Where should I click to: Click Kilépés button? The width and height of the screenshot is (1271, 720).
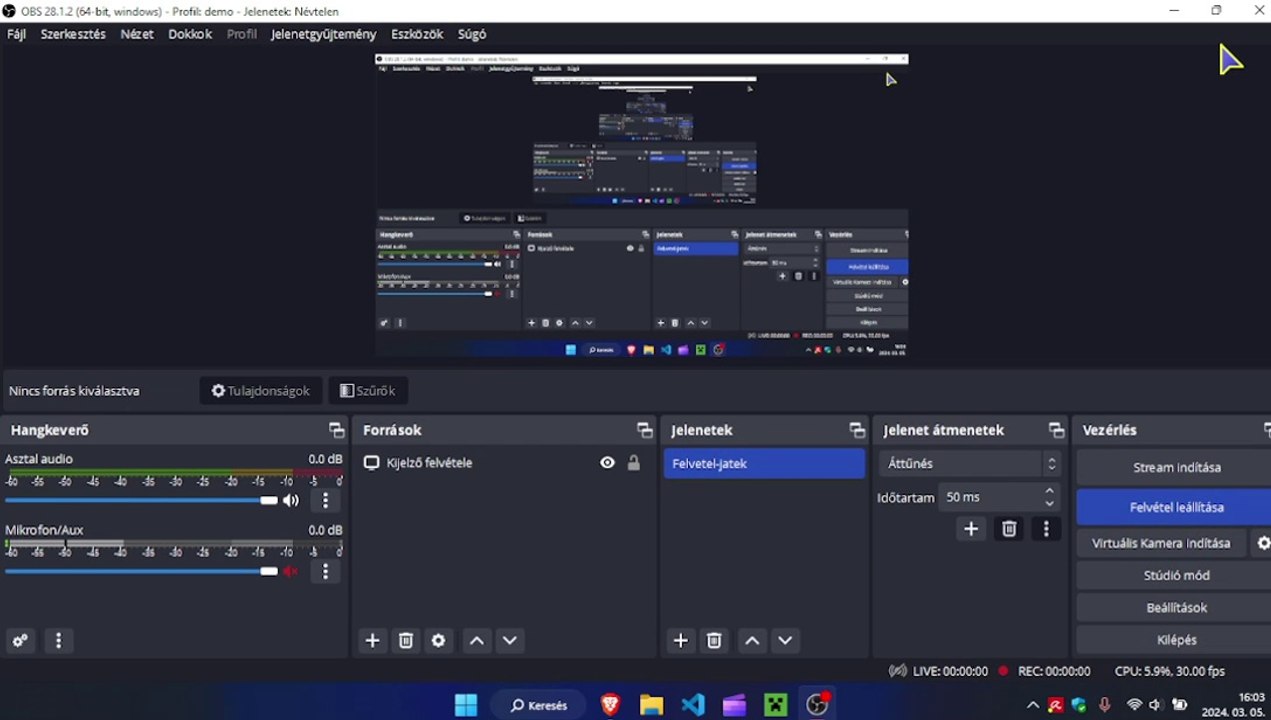click(x=1176, y=639)
